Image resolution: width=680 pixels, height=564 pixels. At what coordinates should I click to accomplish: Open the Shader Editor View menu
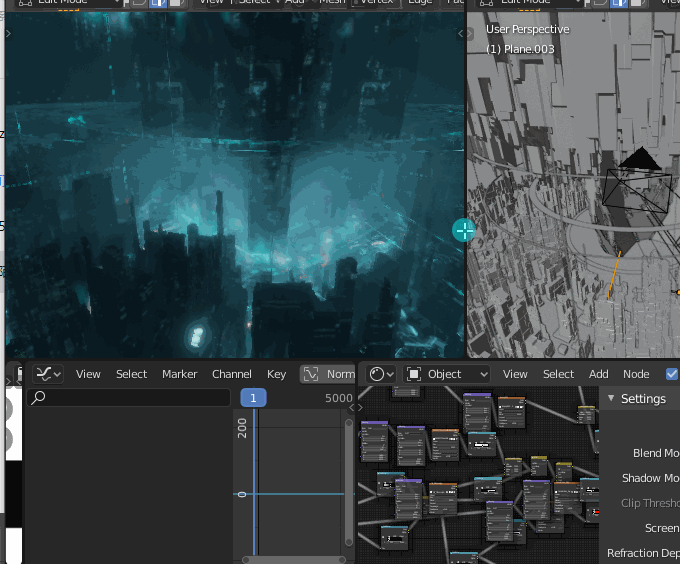[x=515, y=374]
